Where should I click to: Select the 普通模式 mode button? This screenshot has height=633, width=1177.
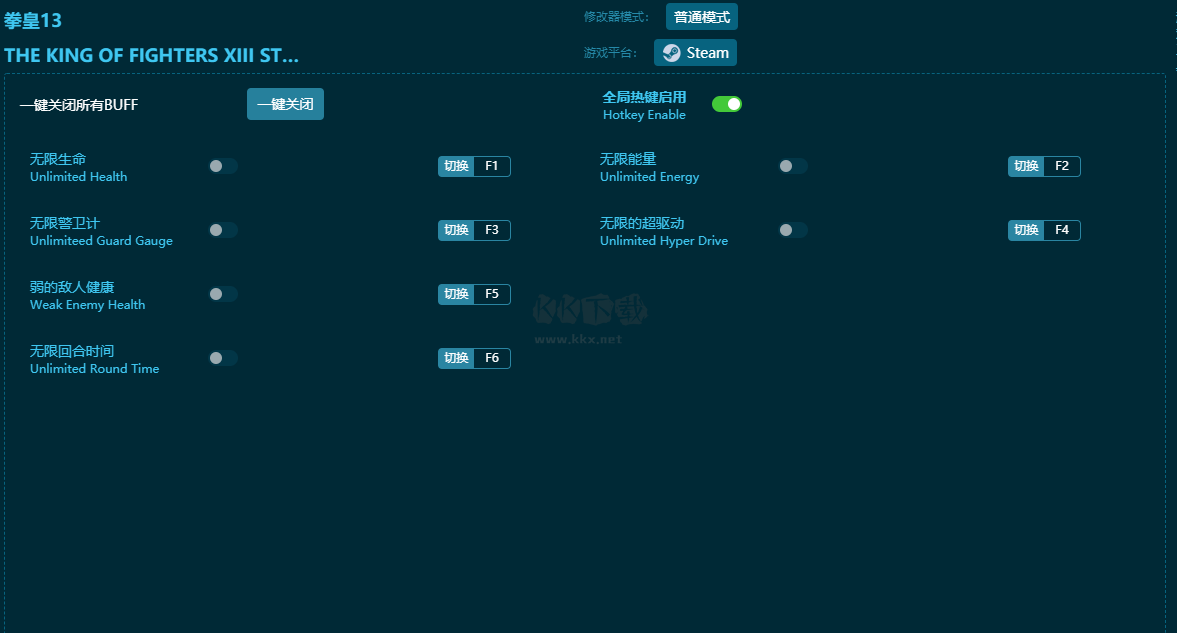point(702,17)
